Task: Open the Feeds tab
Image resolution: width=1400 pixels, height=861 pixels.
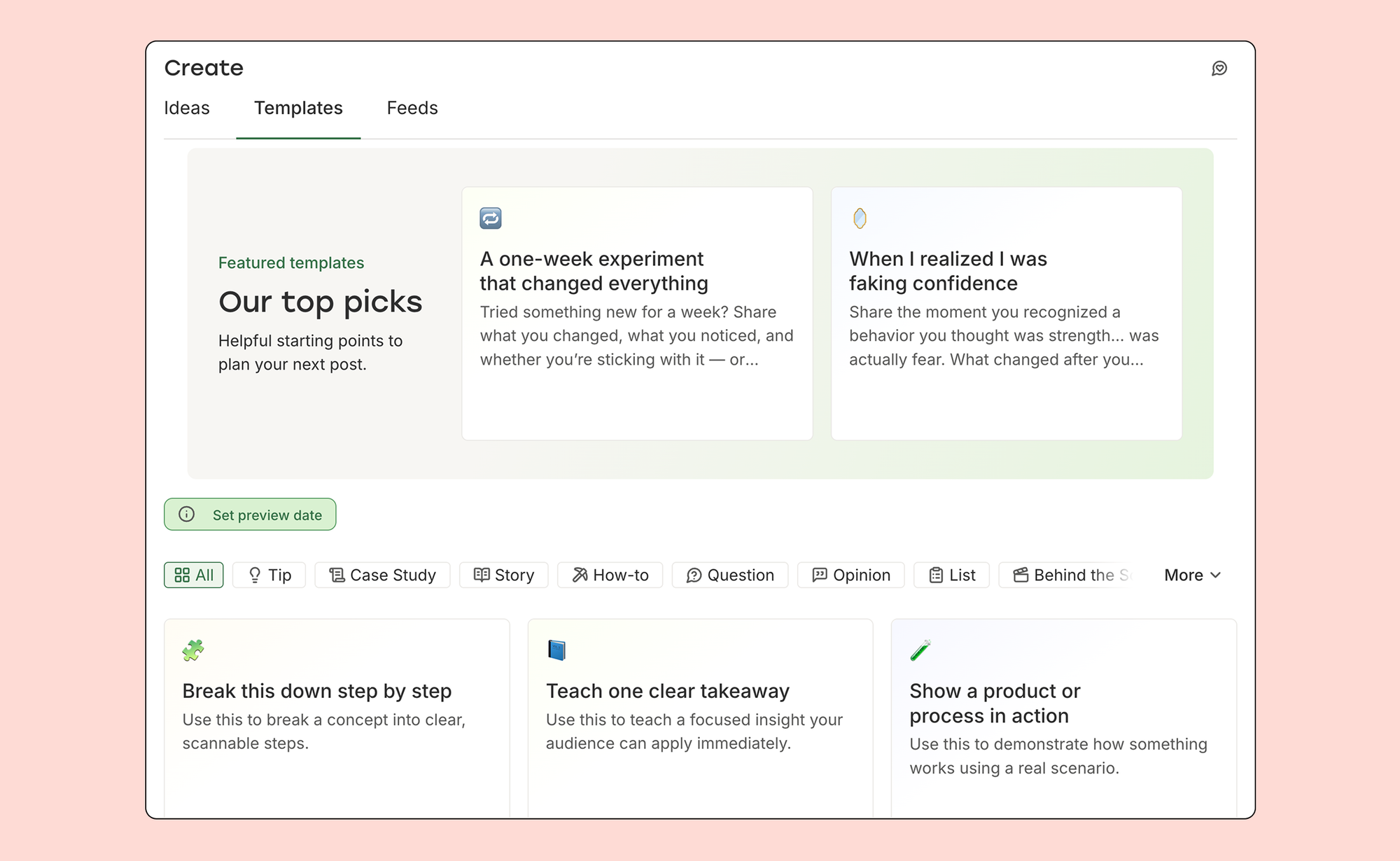Action: [412, 108]
